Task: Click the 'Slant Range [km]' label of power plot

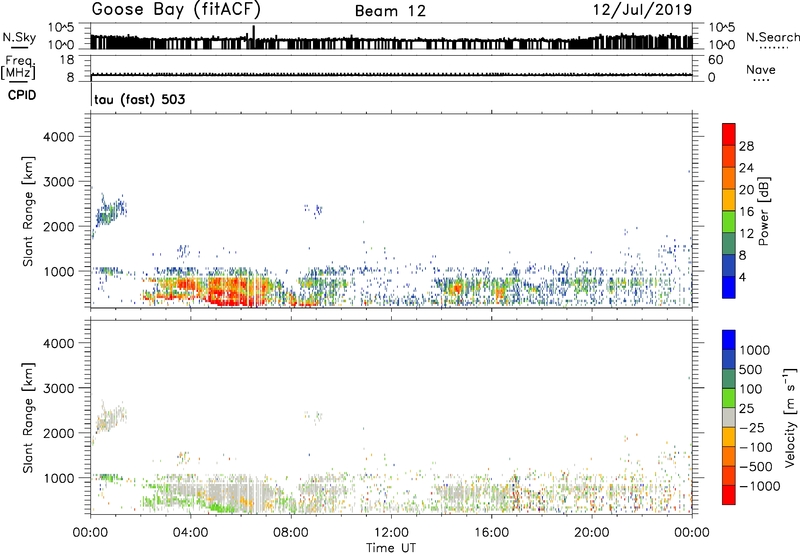Action: (28, 211)
